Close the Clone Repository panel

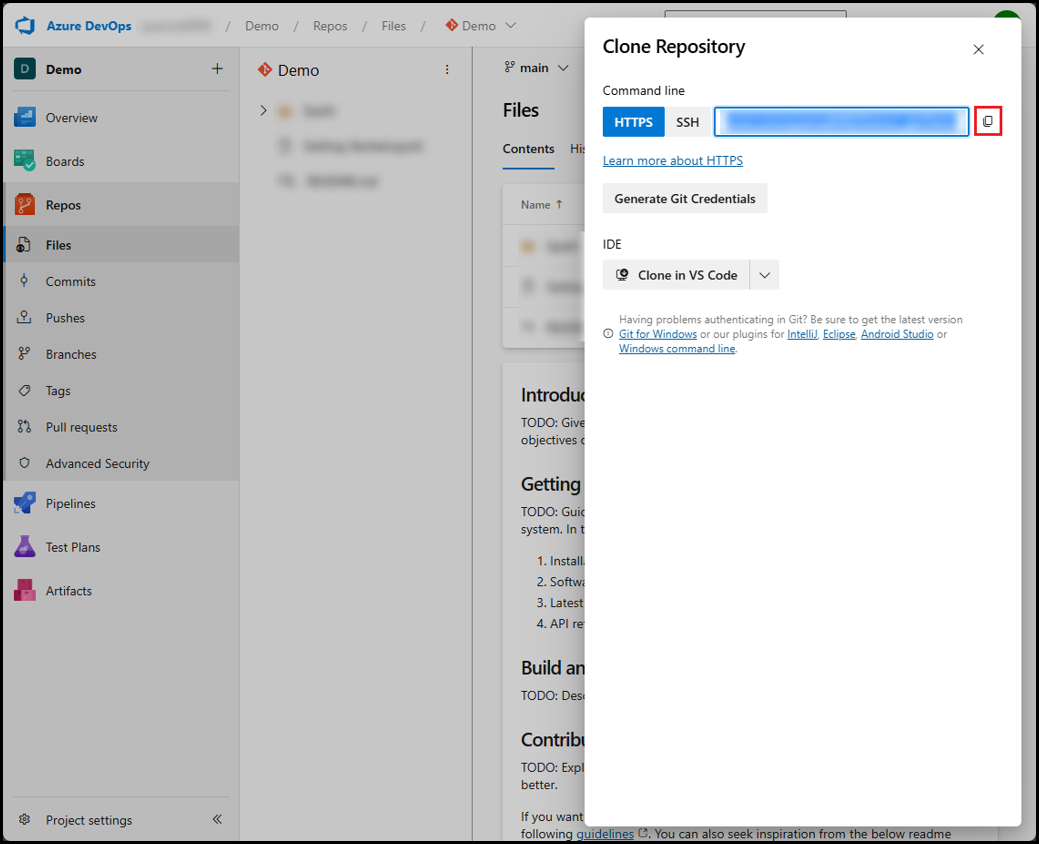[x=978, y=50]
